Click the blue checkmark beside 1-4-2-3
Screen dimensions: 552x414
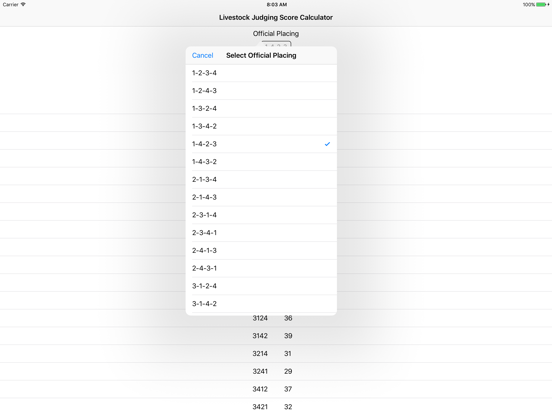pos(327,144)
